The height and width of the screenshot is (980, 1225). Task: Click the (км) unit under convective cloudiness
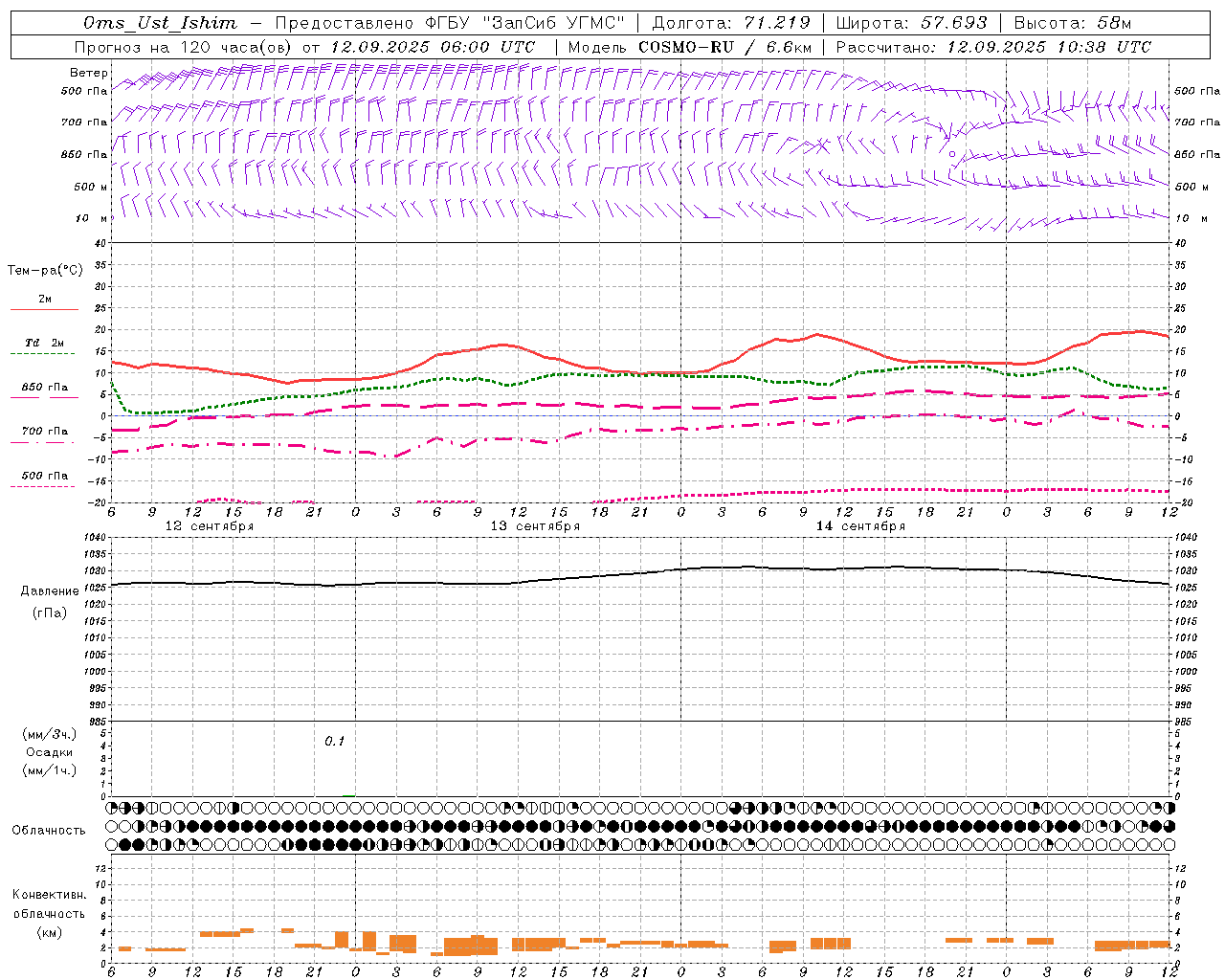tap(49, 932)
